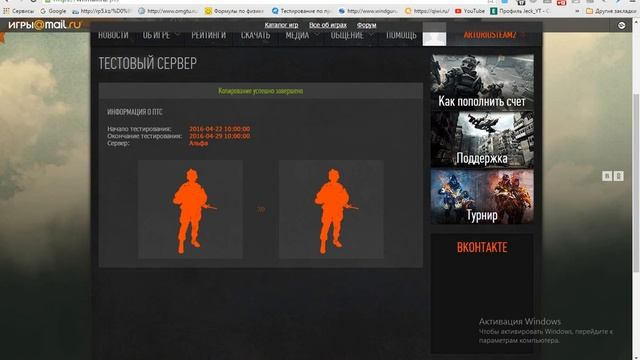The height and width of the screenshot is (360, 640).
Task: Go to the Форум link
Action: (367, 25)
